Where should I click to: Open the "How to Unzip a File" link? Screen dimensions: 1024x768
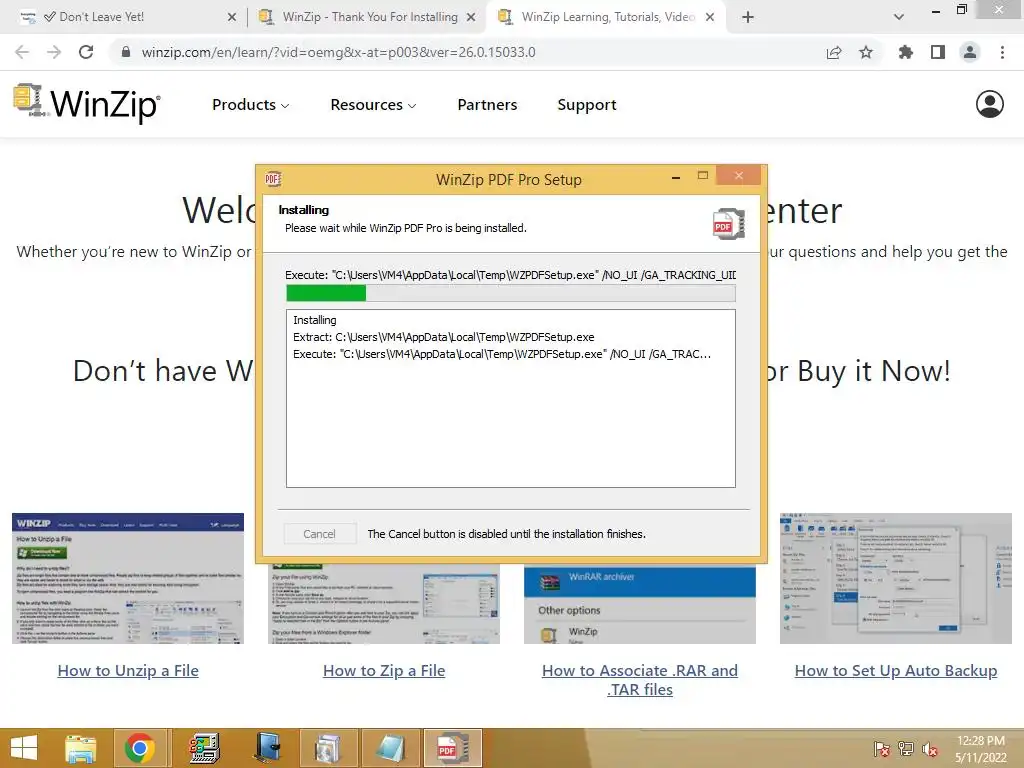[128, 671]
